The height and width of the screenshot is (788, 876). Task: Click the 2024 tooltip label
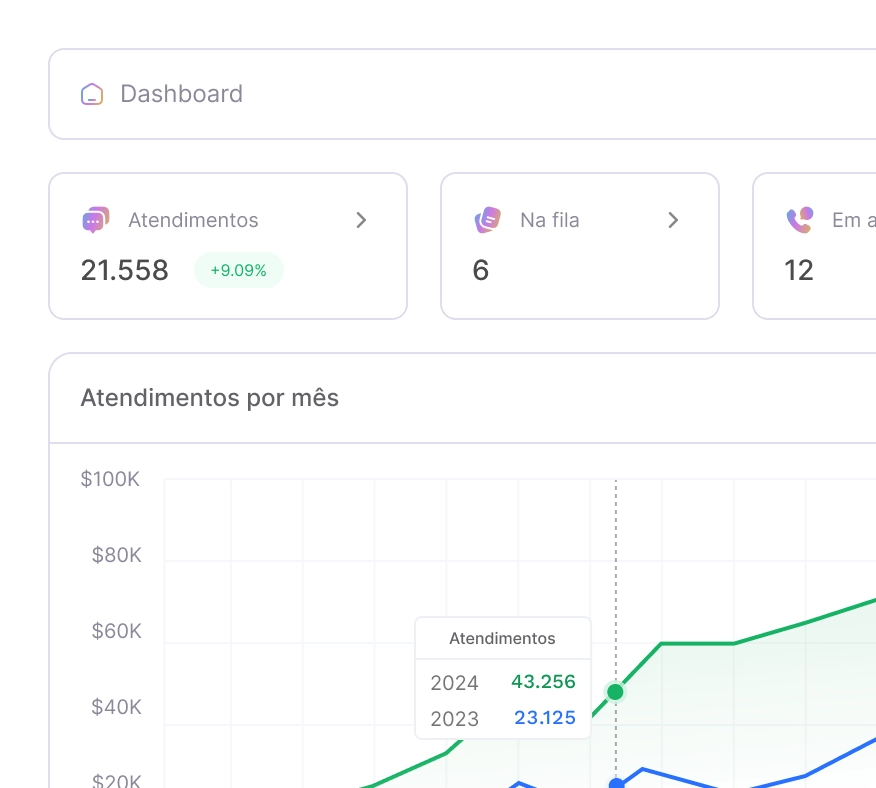pyautogui.click(x=454, y=683)
